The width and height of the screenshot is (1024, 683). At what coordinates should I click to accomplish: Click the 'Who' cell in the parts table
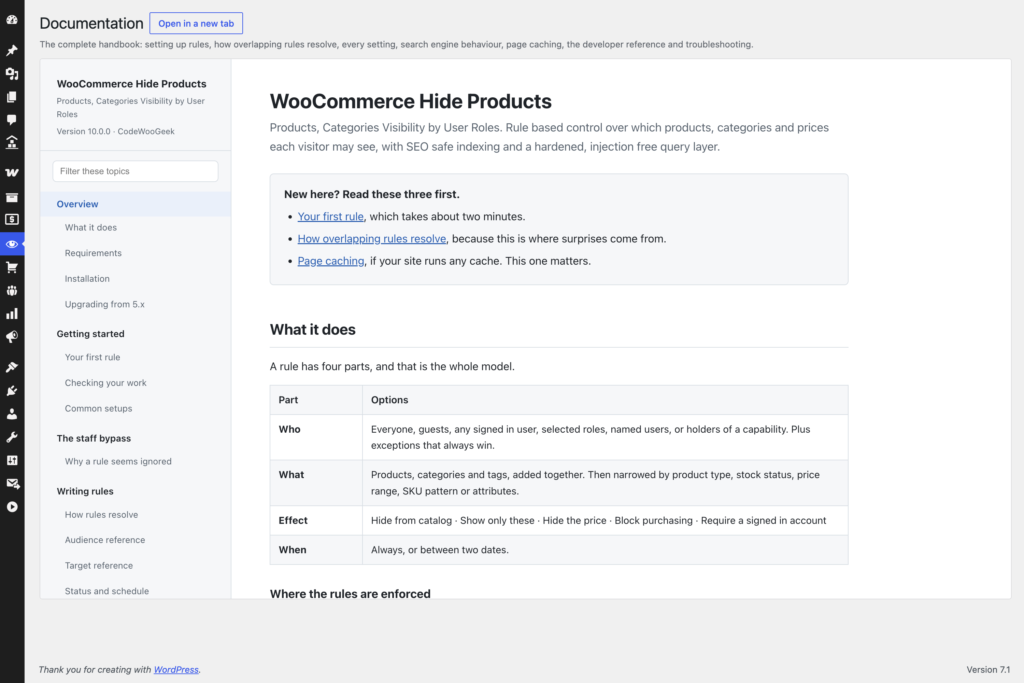[316, 437]
